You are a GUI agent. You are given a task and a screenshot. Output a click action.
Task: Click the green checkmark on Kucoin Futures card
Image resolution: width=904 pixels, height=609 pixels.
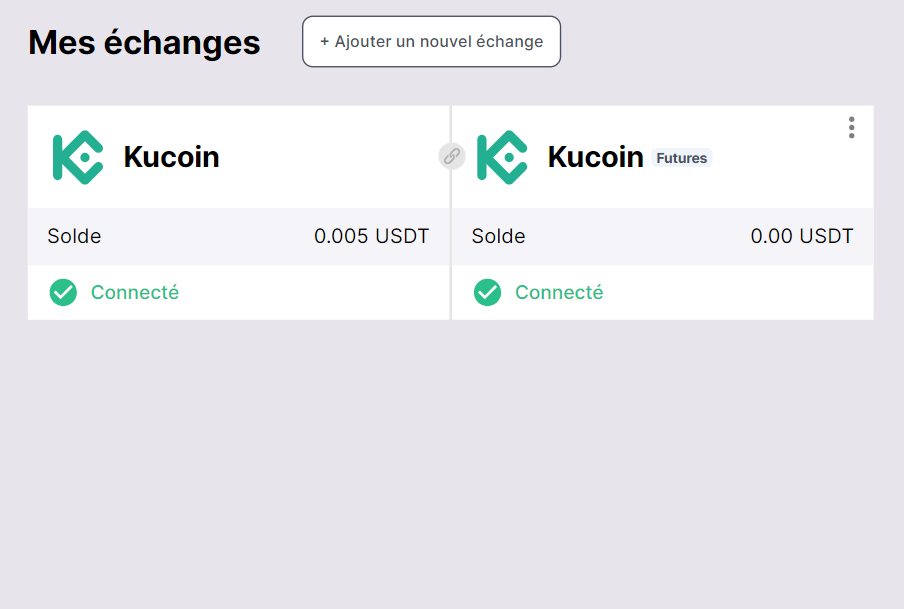click(x=487, y=292)
